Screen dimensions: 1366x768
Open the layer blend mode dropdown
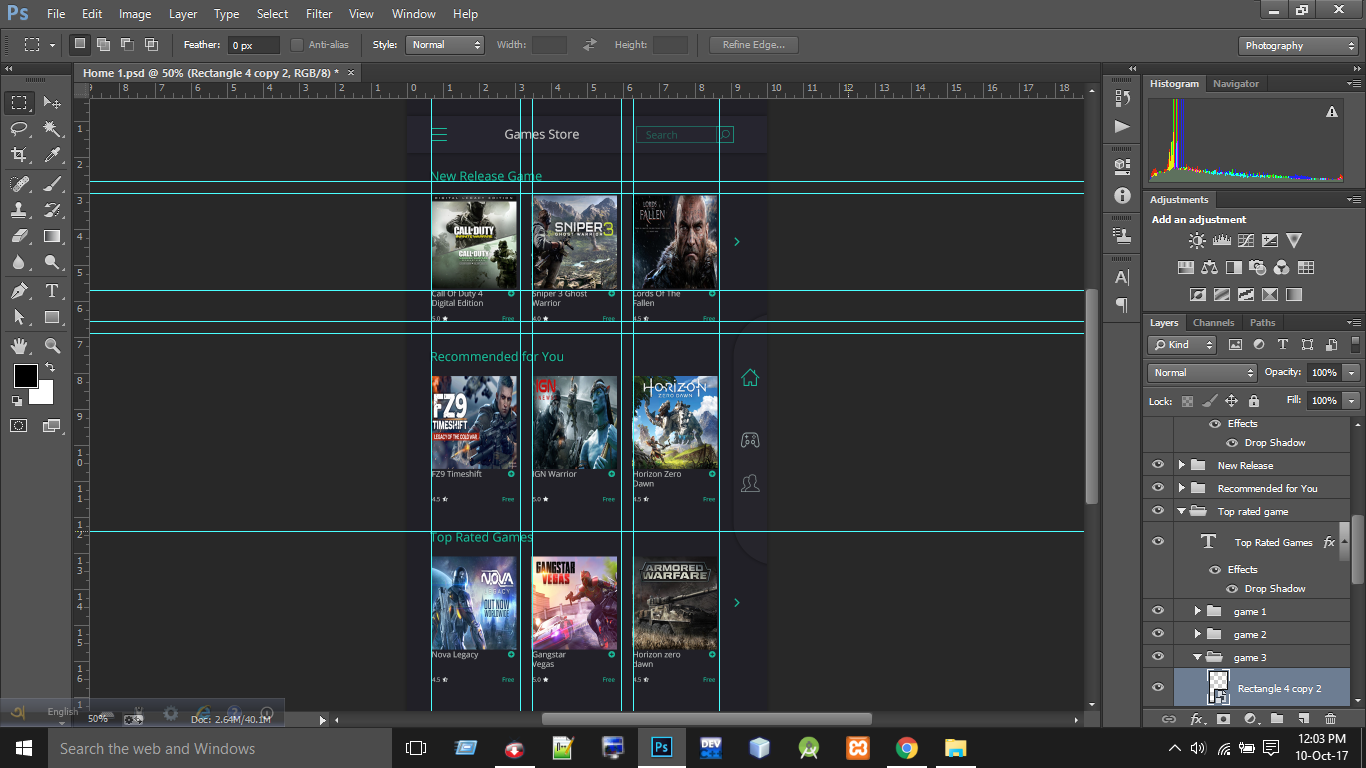[x=1202, y=373]
